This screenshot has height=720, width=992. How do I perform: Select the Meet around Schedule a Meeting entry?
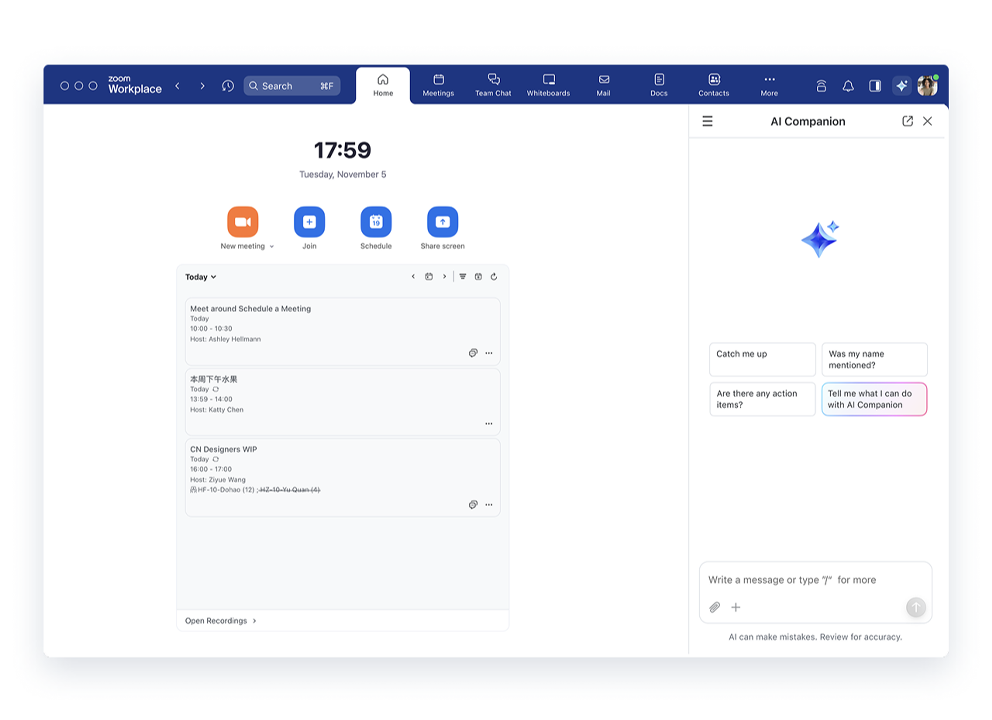(342, 332)
